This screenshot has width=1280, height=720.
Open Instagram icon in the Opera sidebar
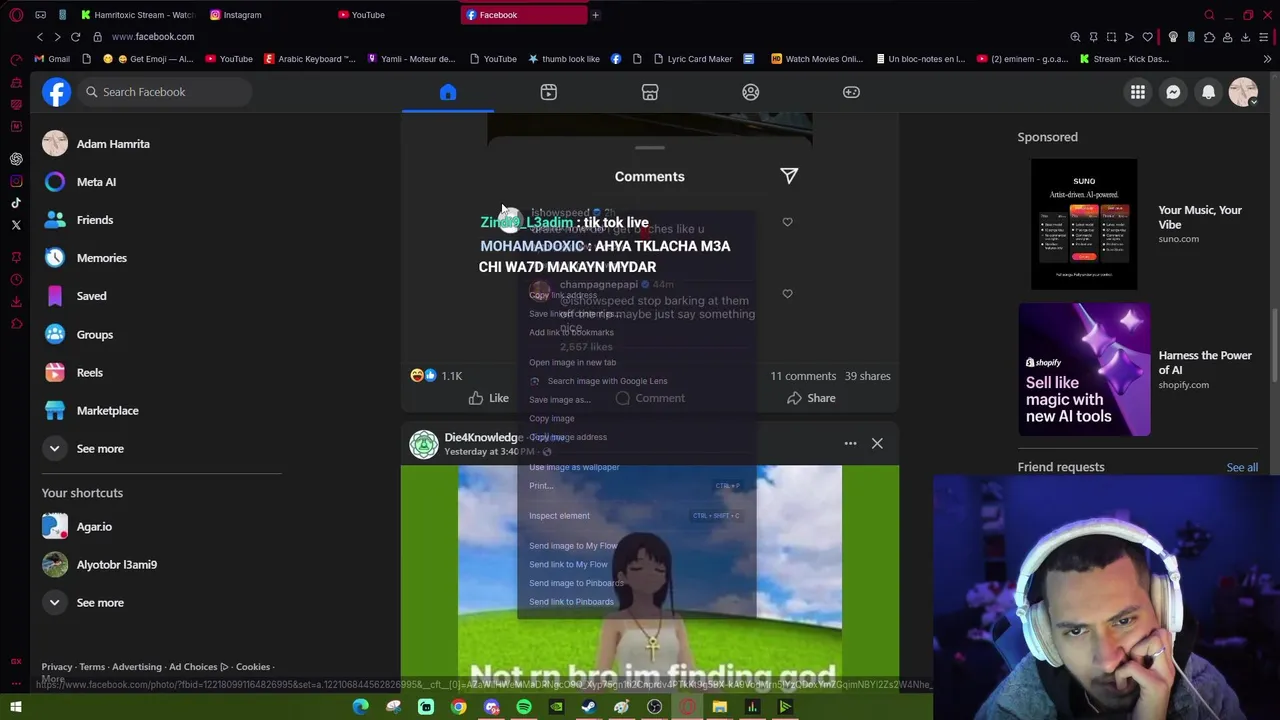click(16, 181)
